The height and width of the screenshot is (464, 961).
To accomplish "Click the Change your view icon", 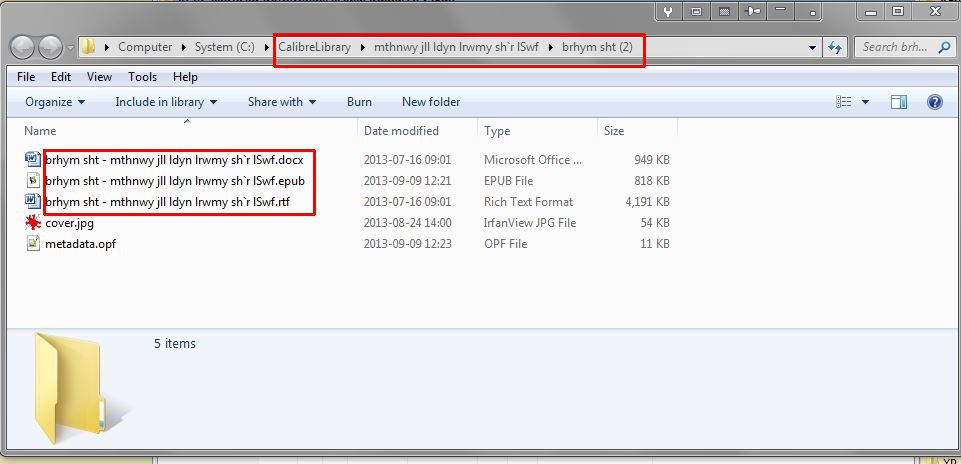I will [x=844, y=102].
